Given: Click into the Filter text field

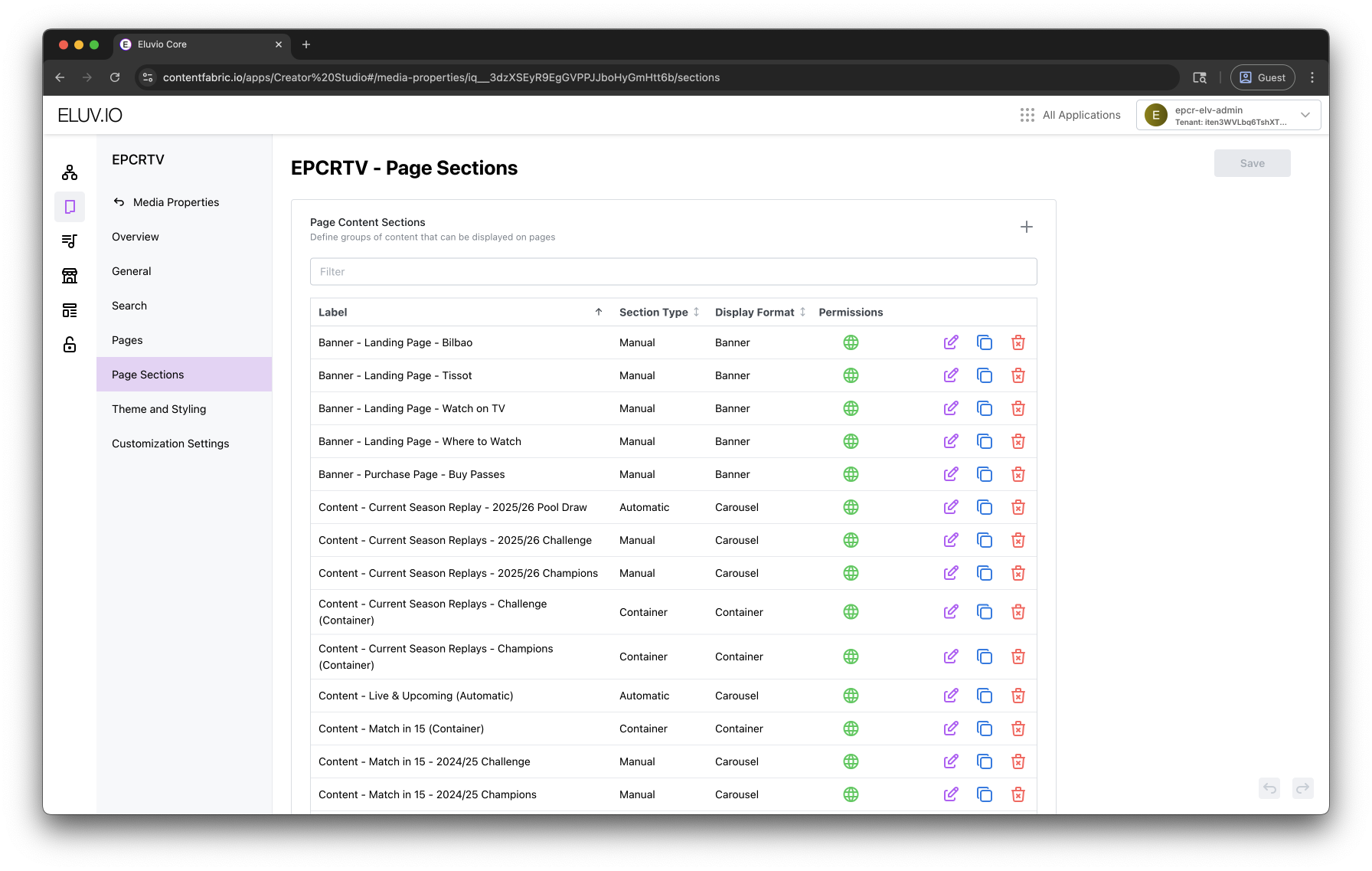Looking at the screenshot, I should (x=673, y=272).
